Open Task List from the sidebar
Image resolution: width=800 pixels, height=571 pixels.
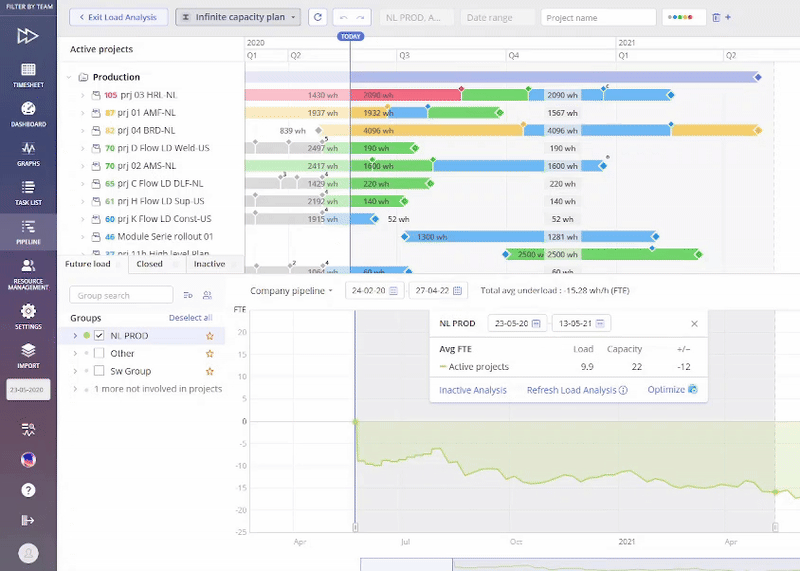point(28,192)
